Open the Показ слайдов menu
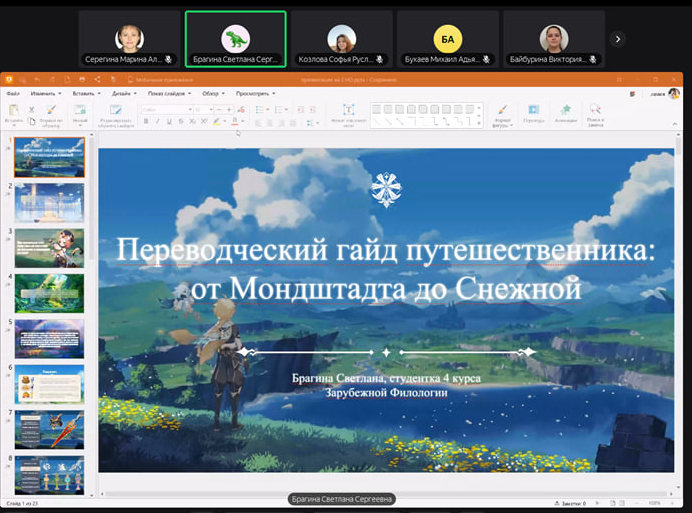692x513 pixels. point(169,94)
